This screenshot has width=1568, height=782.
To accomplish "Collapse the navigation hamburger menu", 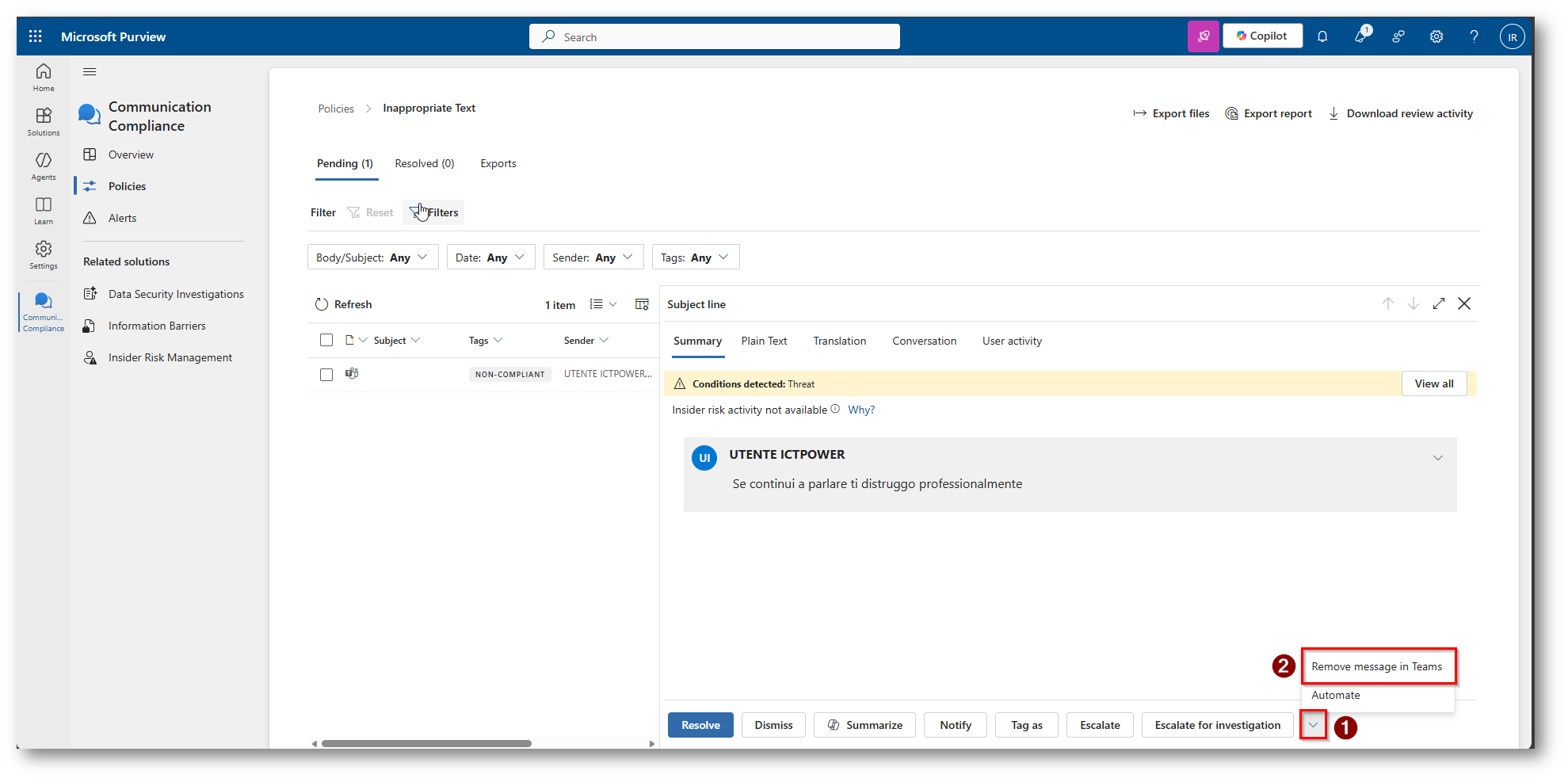I will (x=90, y=72).
